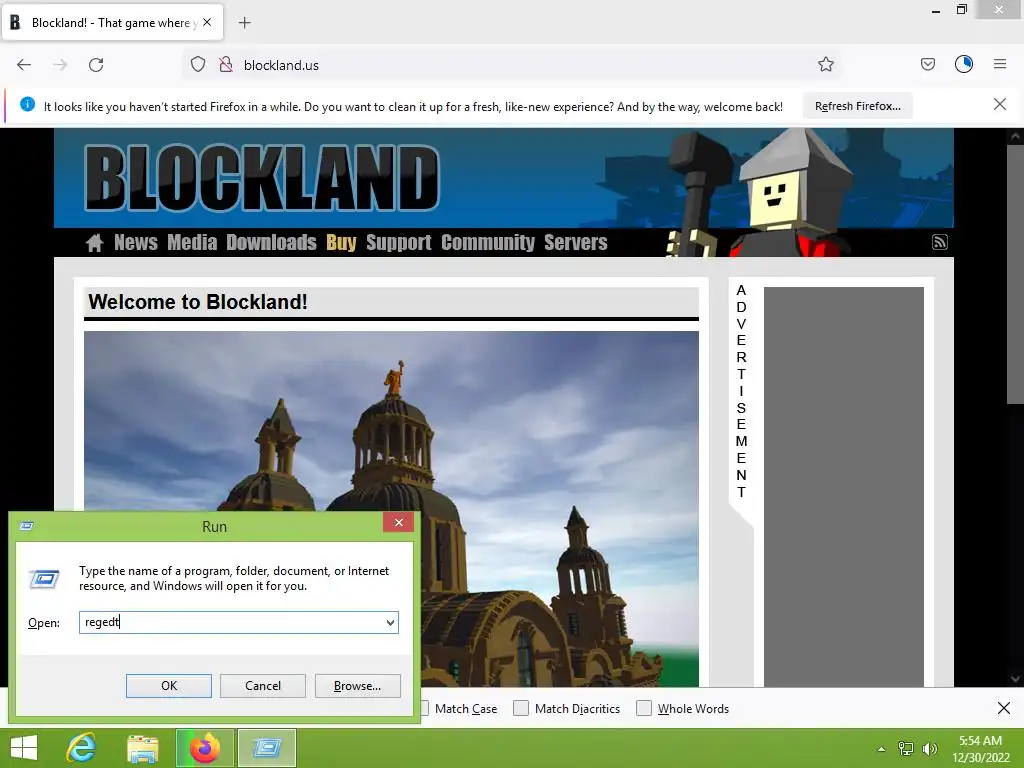Open the Firefox hamburger menu

1000,64
